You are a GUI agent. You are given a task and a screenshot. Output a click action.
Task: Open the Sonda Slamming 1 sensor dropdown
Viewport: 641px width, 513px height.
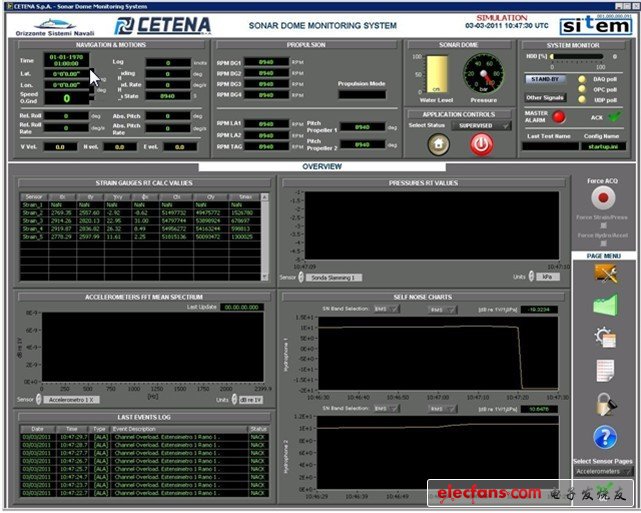pyautogui.click(x=333, y=277)
